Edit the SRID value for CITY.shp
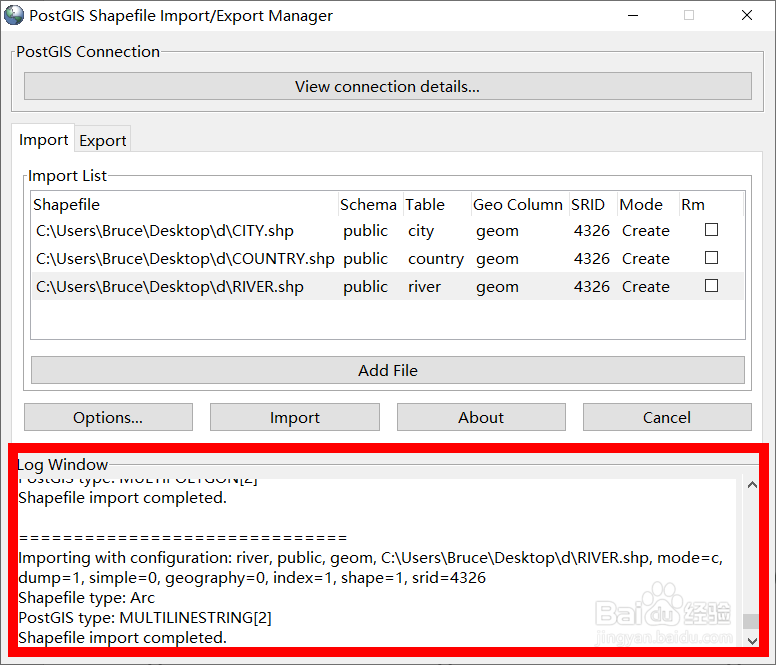Viewport: 776px width, 665px height. point(591,231)
